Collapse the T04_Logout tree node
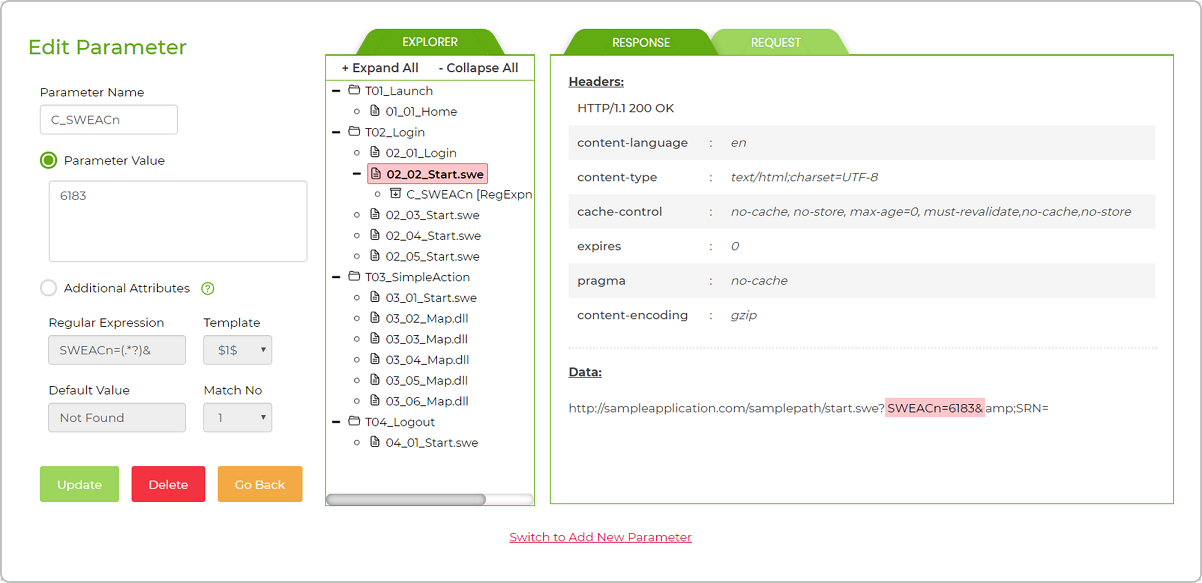 [336, 421]
